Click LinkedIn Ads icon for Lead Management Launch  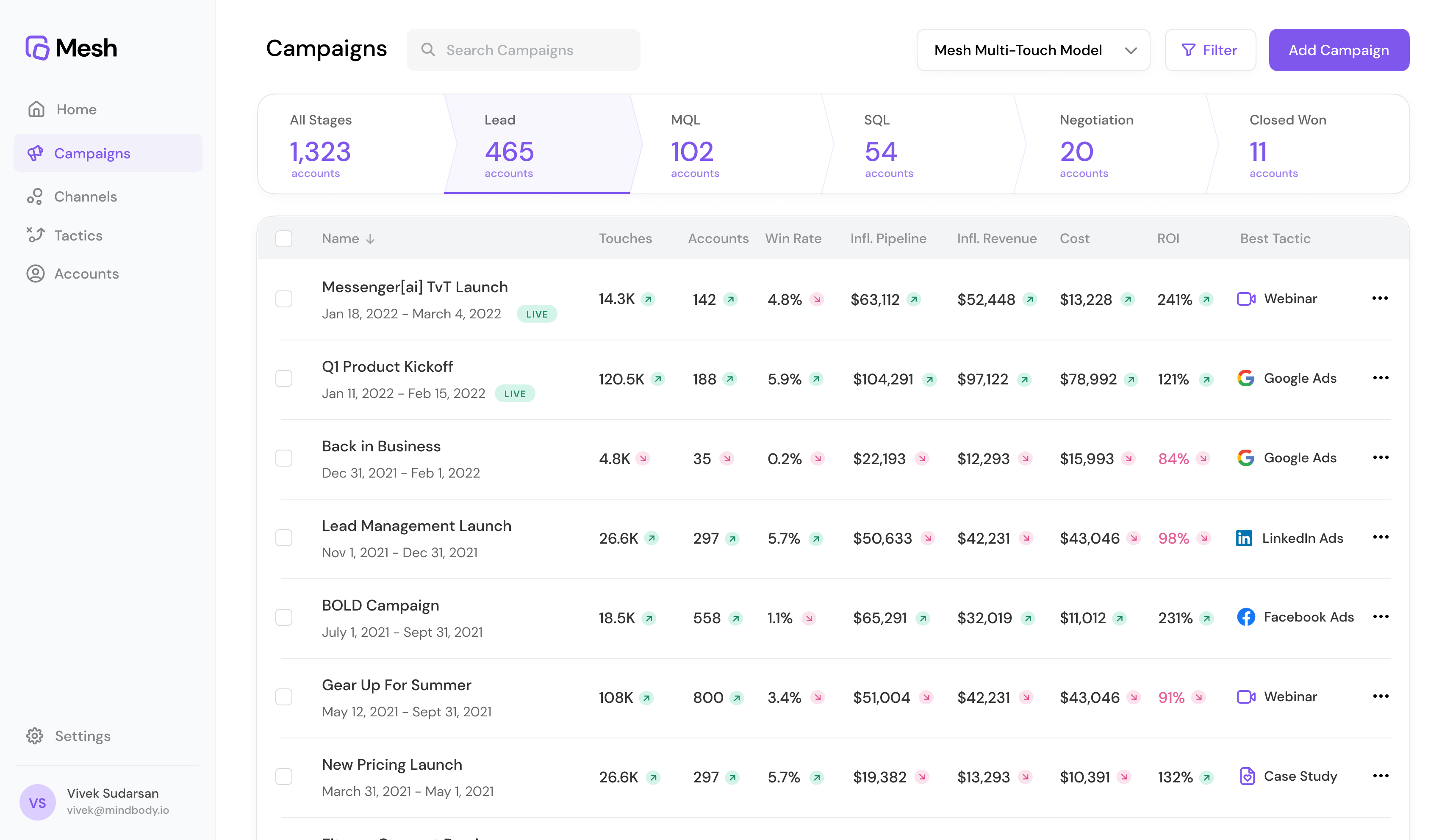coord(1244,538)
